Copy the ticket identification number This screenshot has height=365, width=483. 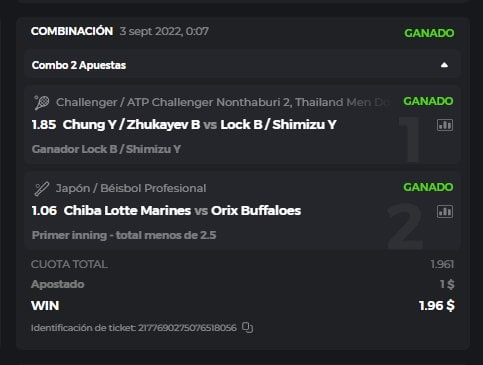tap(247, 328)
